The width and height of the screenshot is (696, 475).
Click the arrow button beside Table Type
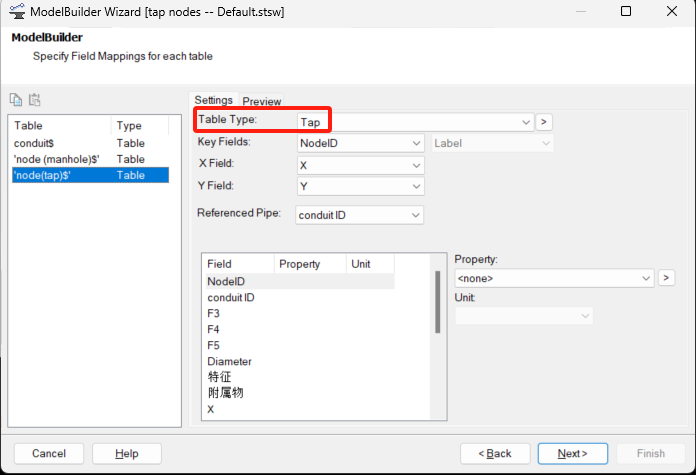544,122
